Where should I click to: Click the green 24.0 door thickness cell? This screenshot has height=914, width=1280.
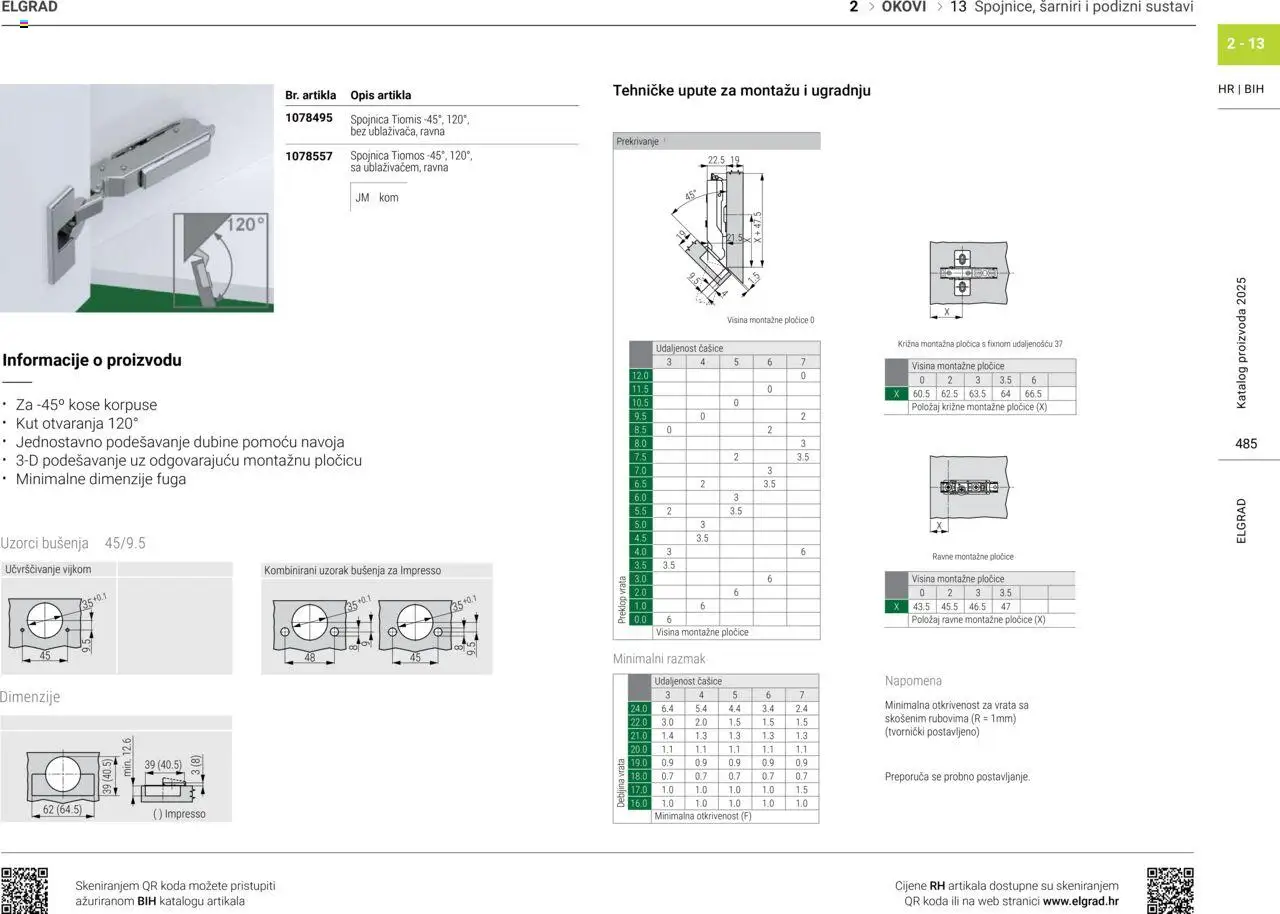click(x=639, y=709)
